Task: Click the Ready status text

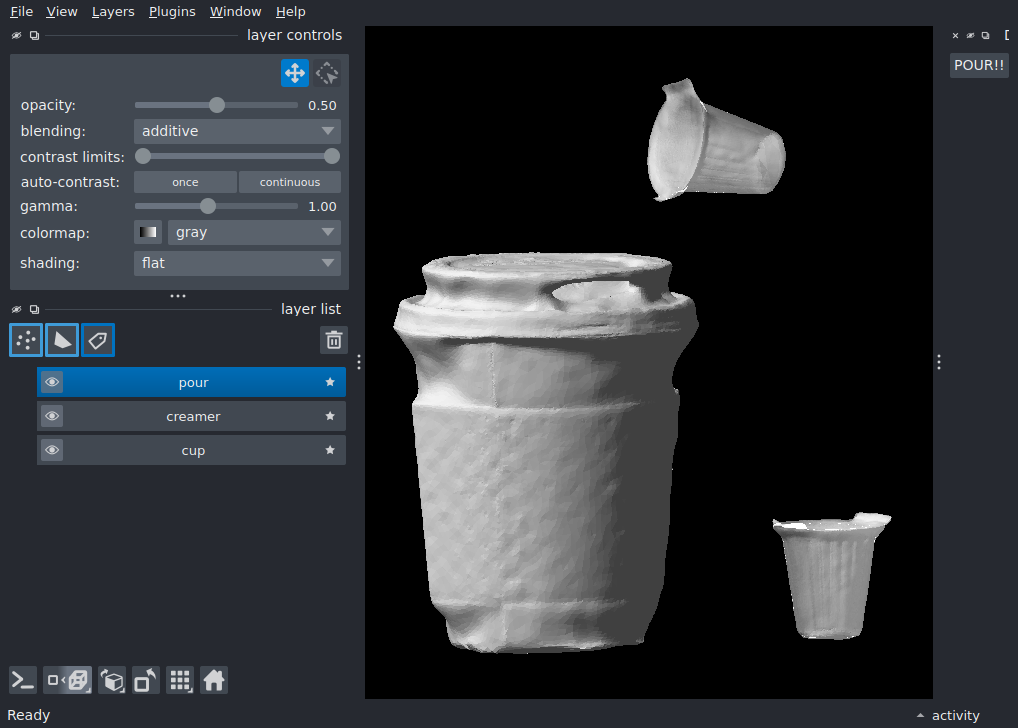Action: coord(29,715)
